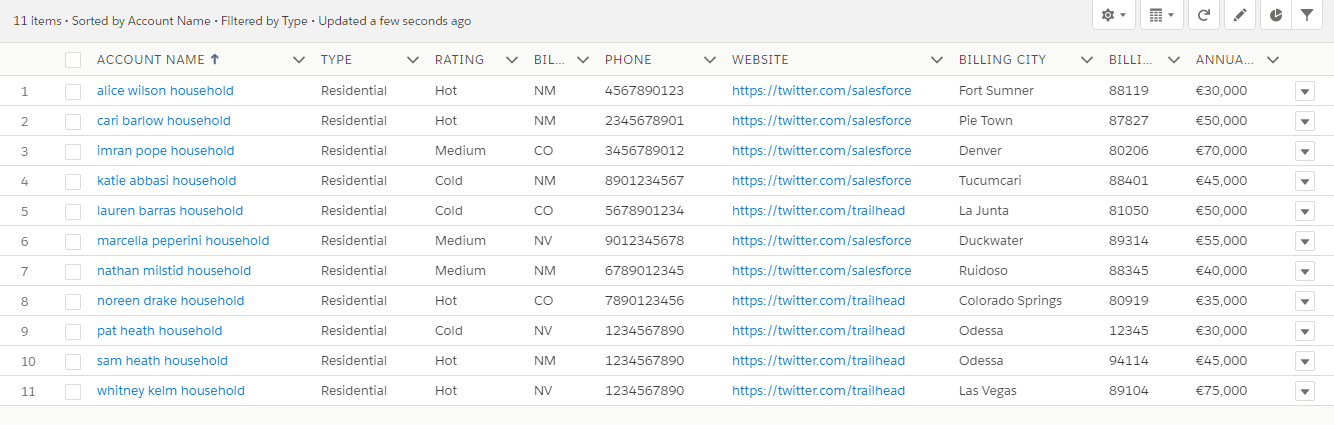This screenshot has width=1334, height=425.
Task: Open the filters funnel icon
Action: [1307, 15]
